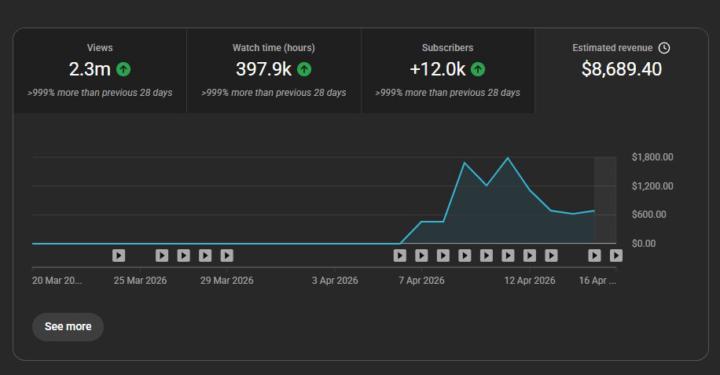Open the video marker two days before 12 Apr
This screenshot has width=720, height=375.
click(x=486, y=255)
